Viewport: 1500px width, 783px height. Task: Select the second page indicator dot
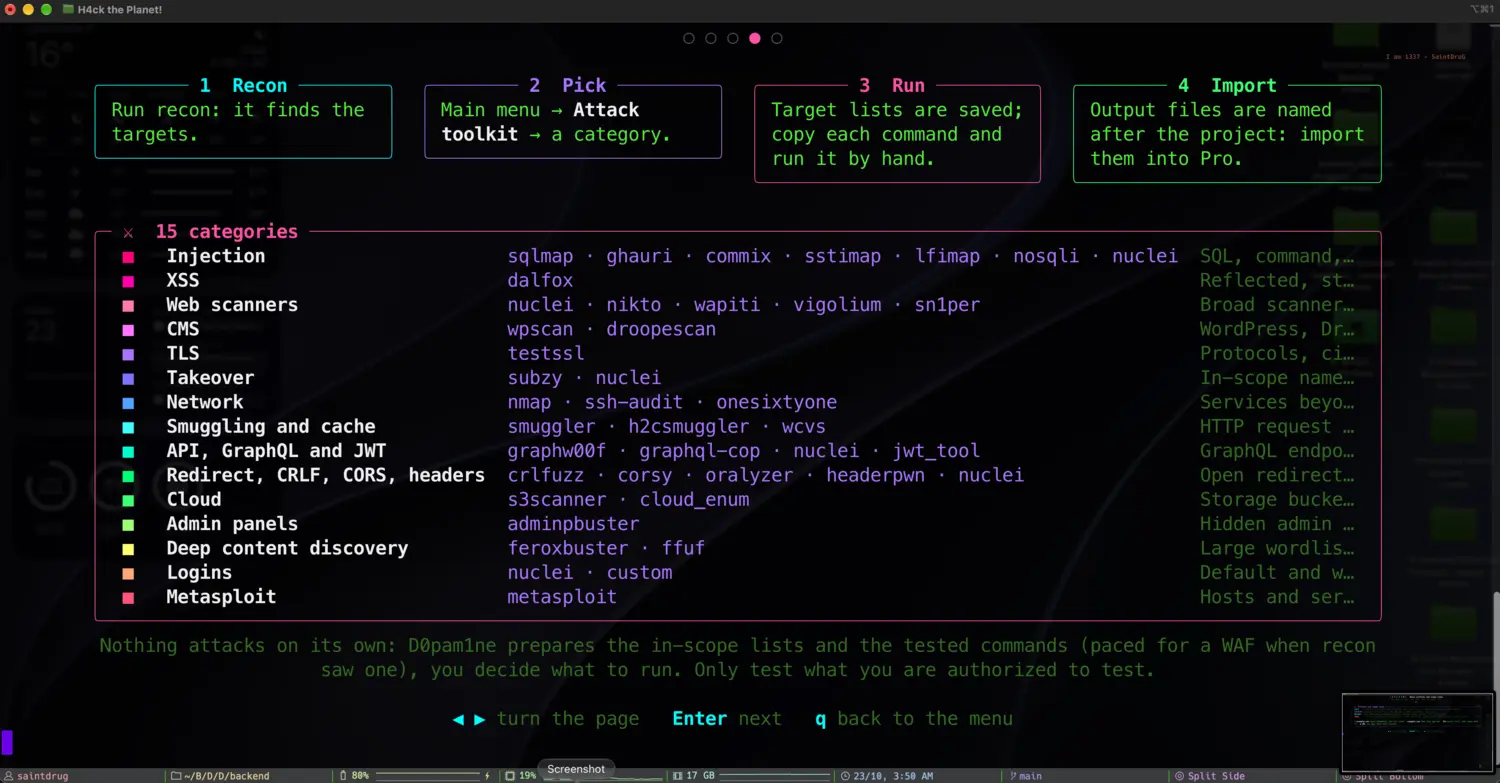coord(711,38)
